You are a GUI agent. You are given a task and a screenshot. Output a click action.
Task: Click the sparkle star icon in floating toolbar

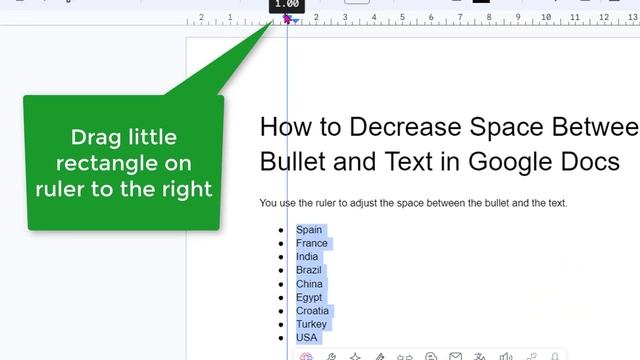(x=356, y=357)
